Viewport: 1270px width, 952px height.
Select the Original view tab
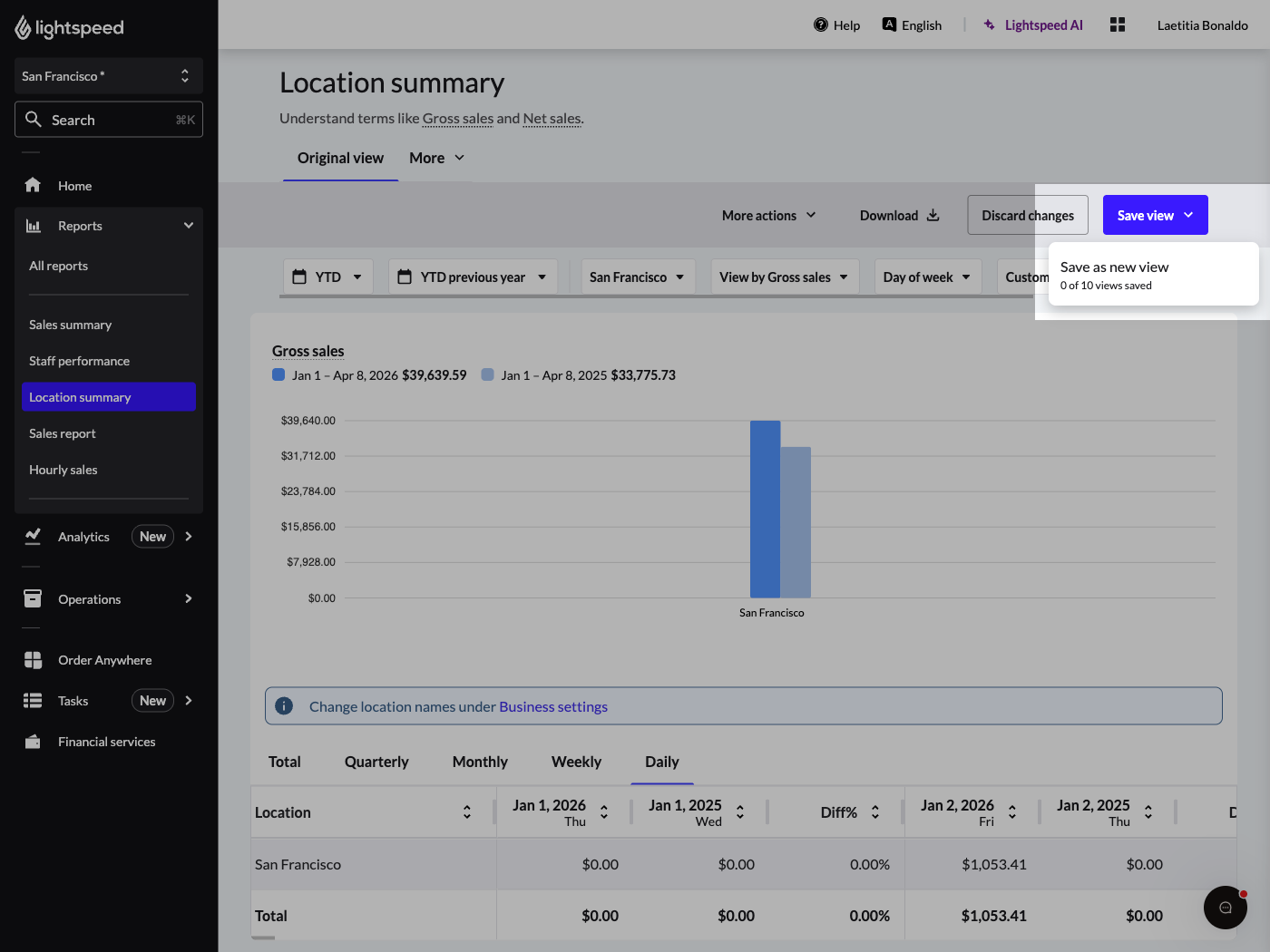340,158
